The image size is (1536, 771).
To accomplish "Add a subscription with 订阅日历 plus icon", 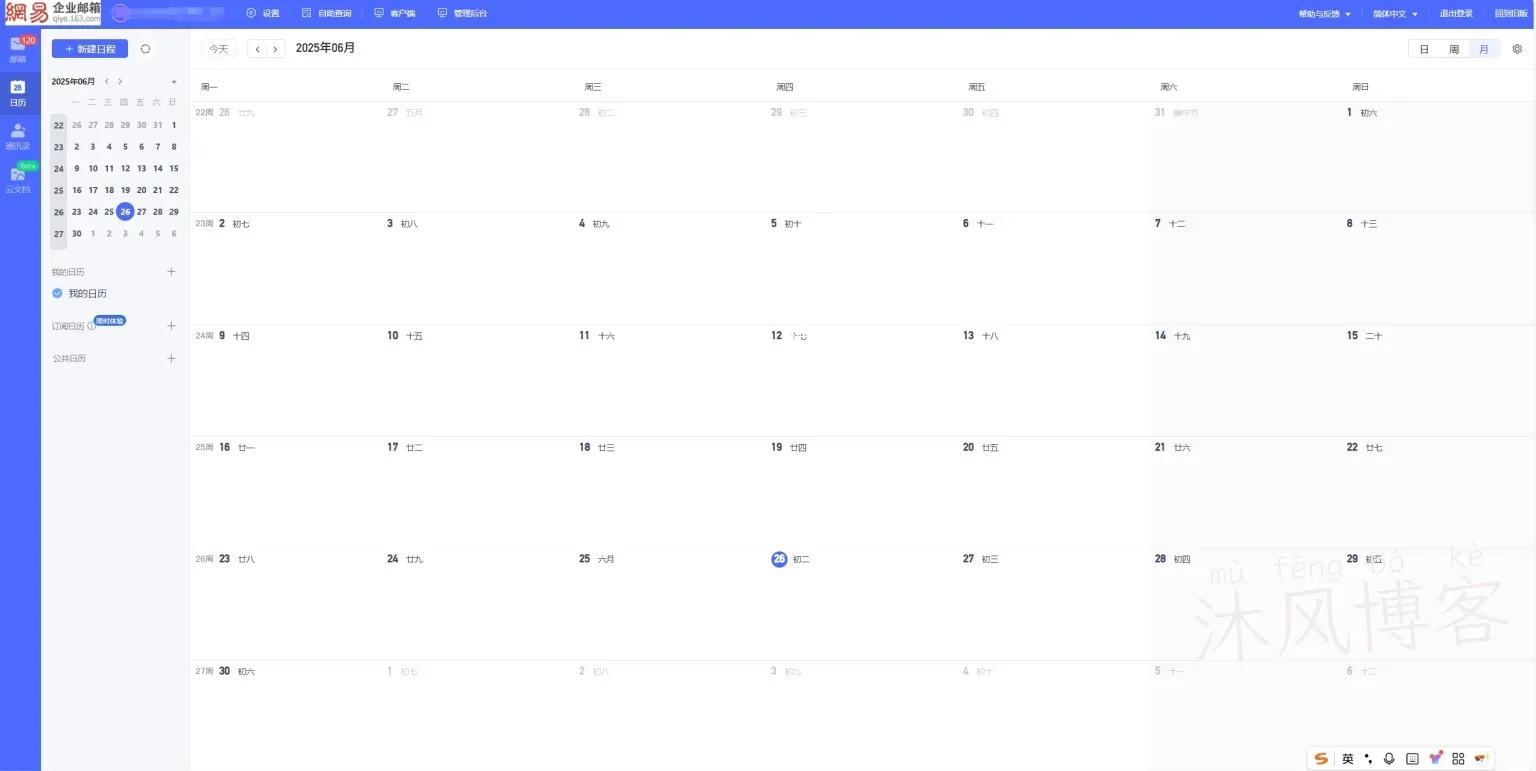I will [171, 326].
